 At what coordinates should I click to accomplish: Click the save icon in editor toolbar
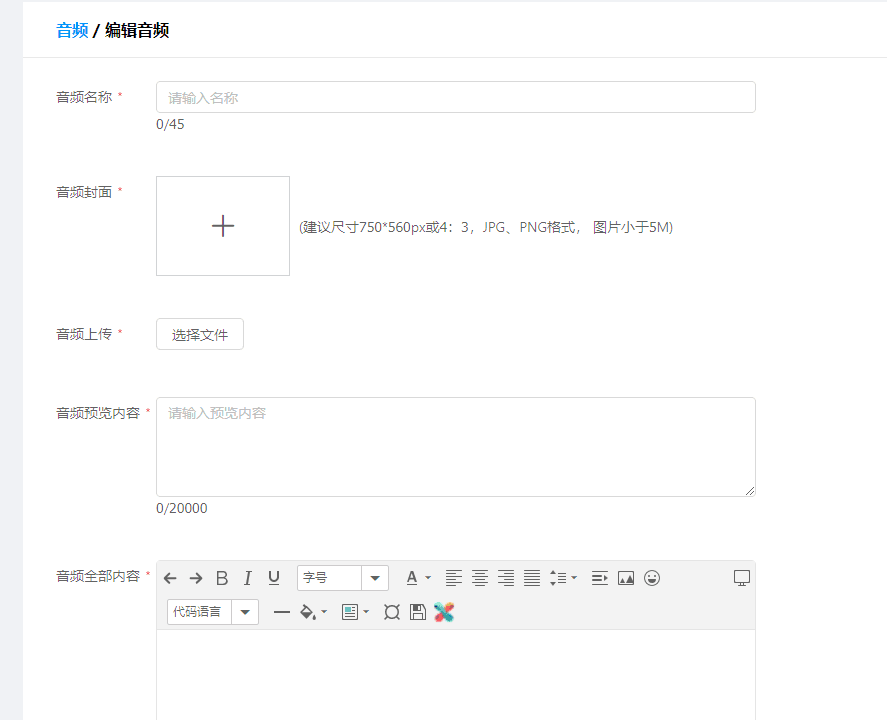(x=418, y=612)
